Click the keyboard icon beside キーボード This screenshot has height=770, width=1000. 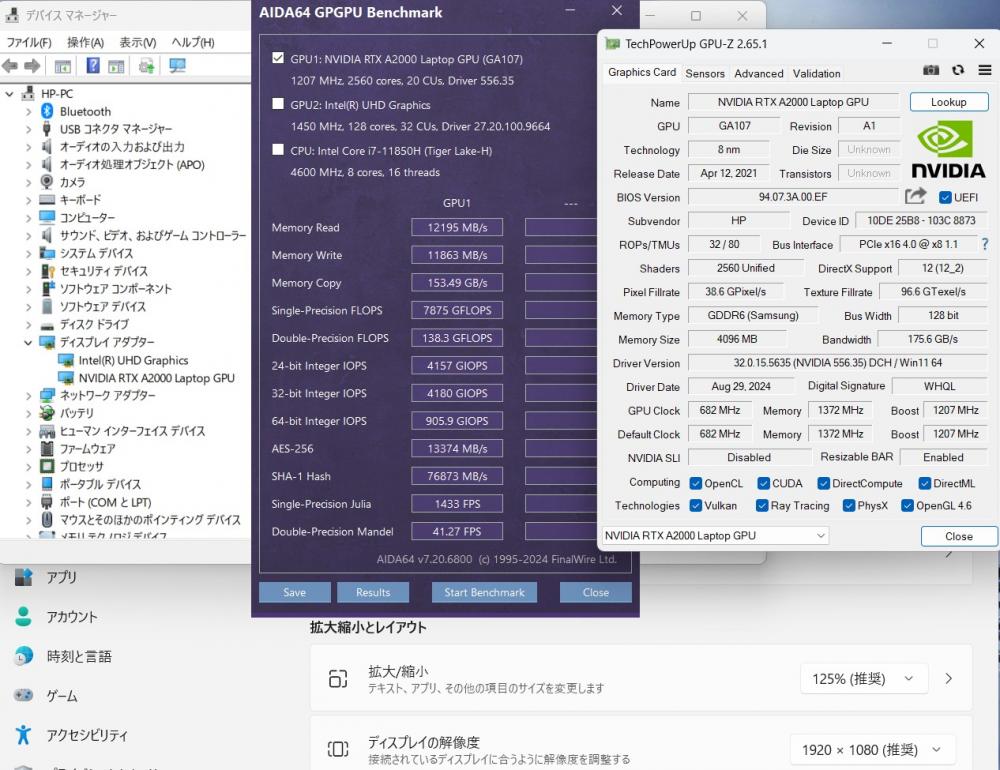(x=47, y=200)
